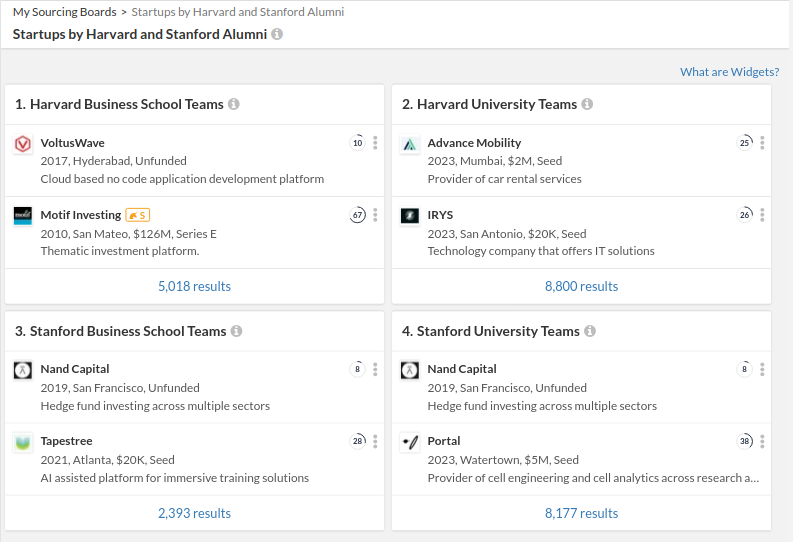Click the VoltusWave company logo
Viewport: 793px width, 542px height.
23,144
